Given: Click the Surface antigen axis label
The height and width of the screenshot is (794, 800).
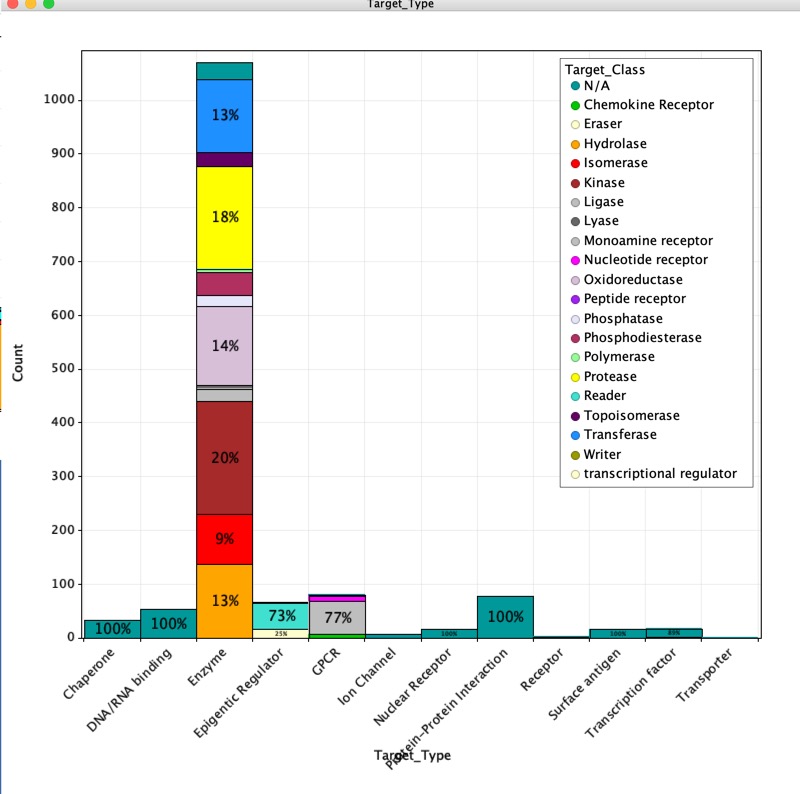Looking at the screenshot, I should [x=584, y=685].
